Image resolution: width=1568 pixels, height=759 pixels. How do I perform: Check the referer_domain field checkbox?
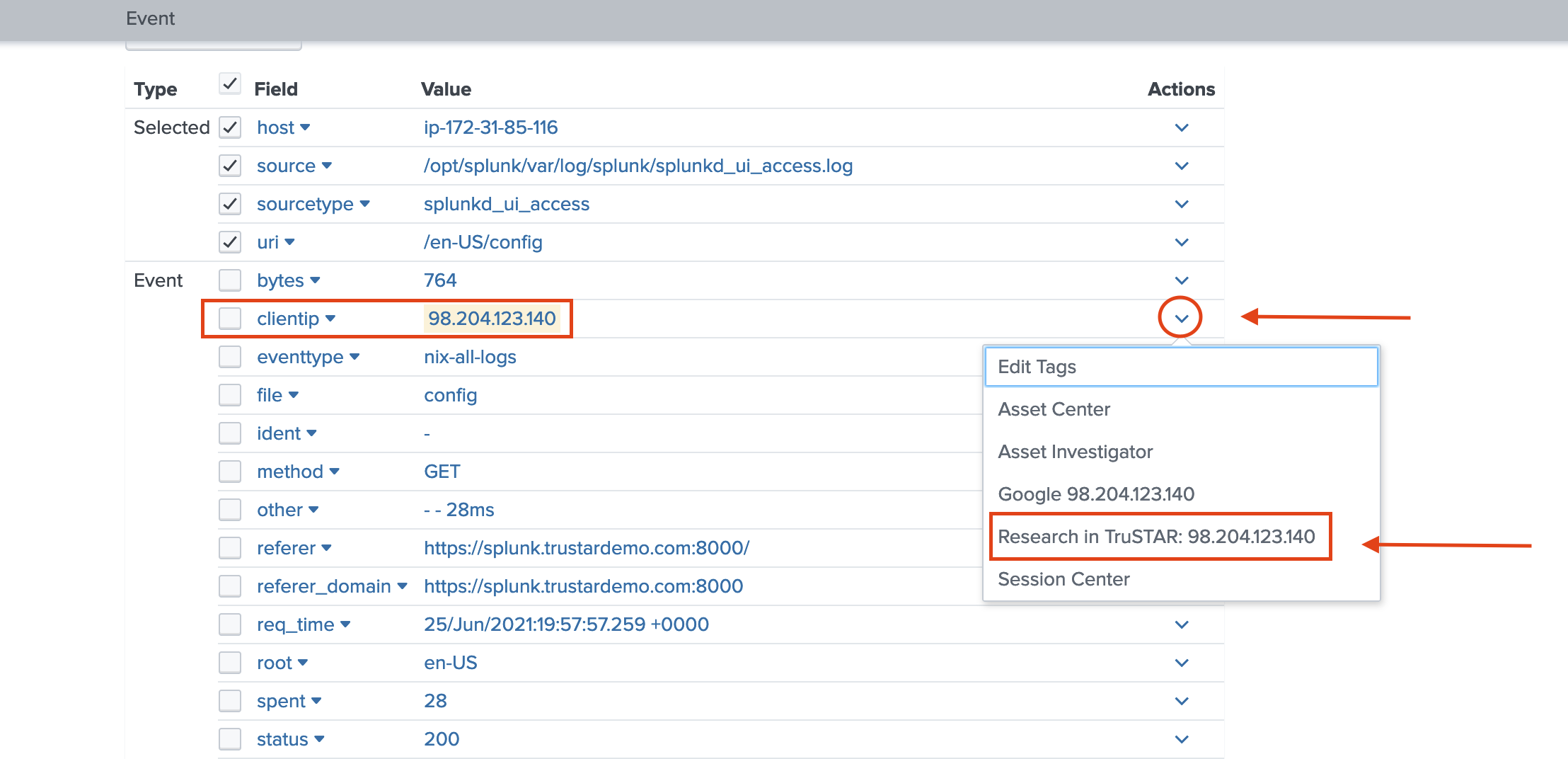pyautogui.click(x=230, y=586)
